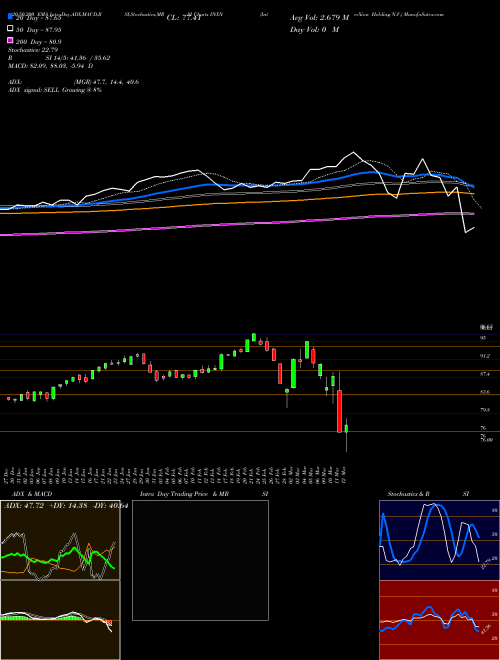Select the '50 Day - 87.95' legend label
The image size is (500, 660).
(x=38, y=29)
